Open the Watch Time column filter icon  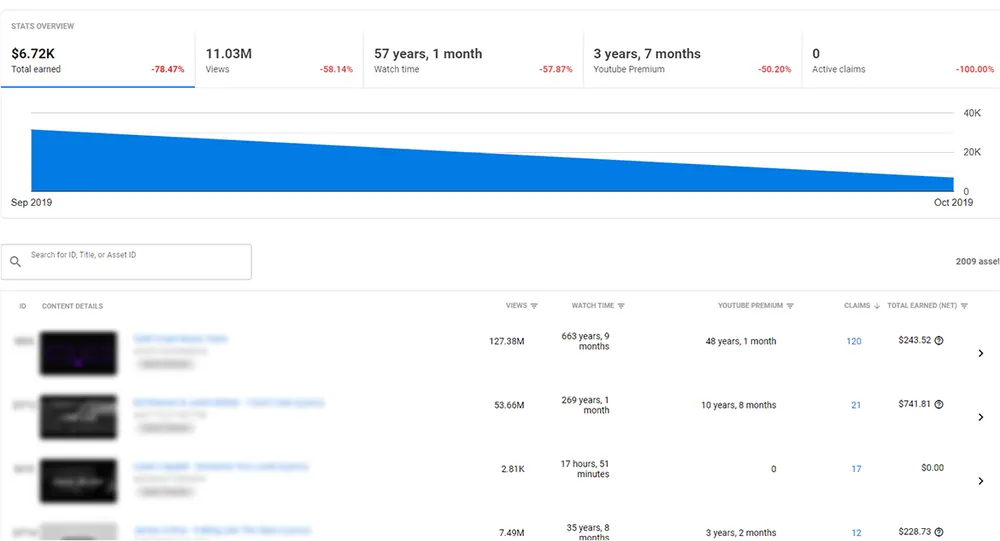[621, 306]
